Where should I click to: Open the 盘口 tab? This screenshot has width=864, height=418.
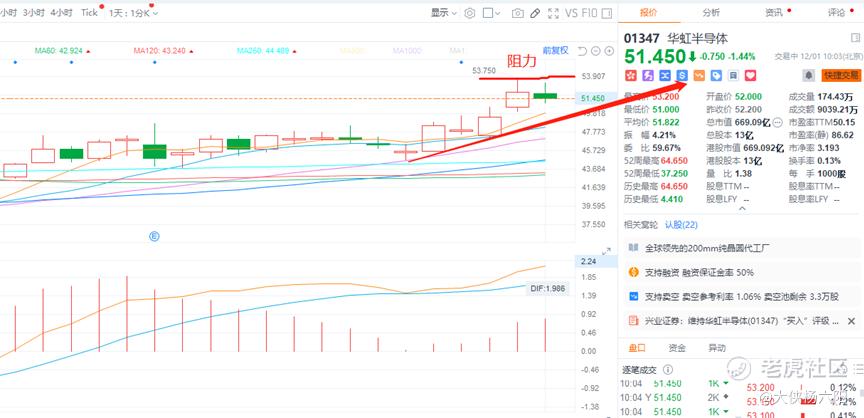[637, 348]
